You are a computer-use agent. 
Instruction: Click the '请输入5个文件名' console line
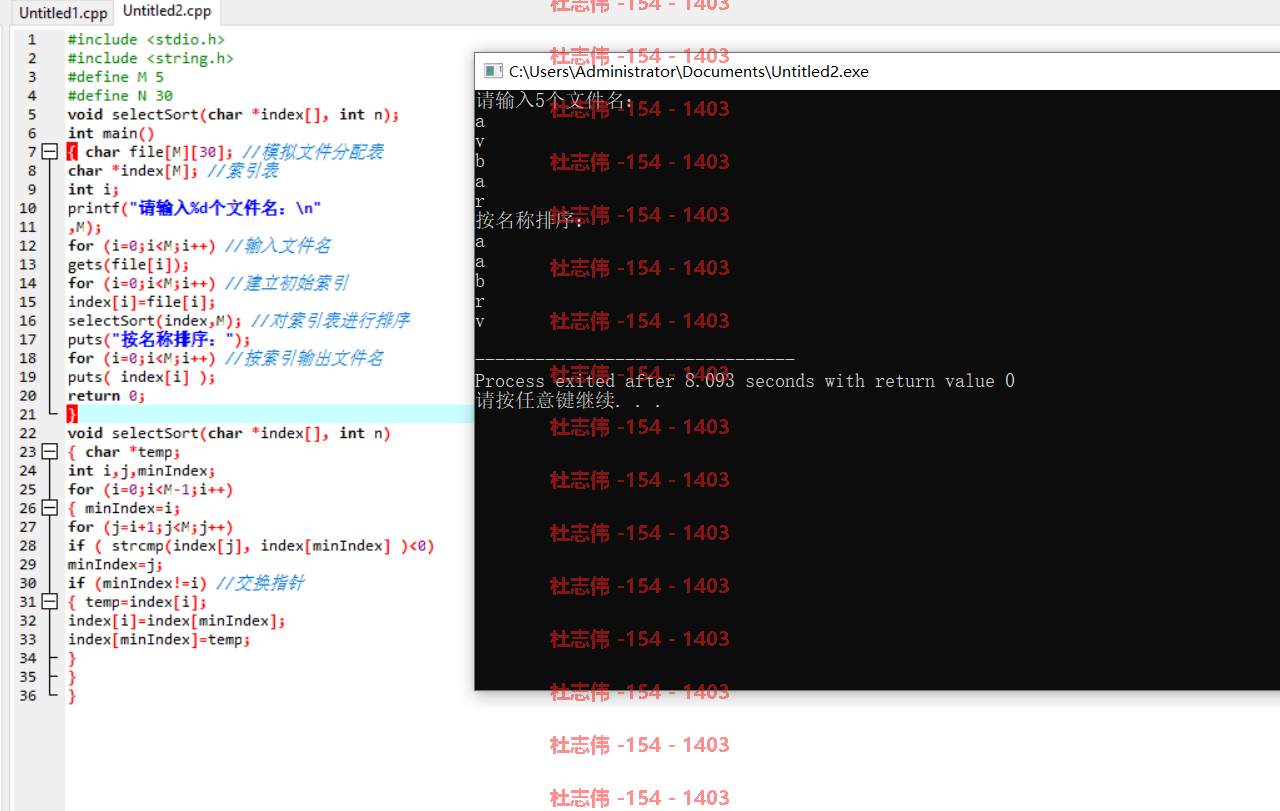pyautogui.click(x=554, y=101)
